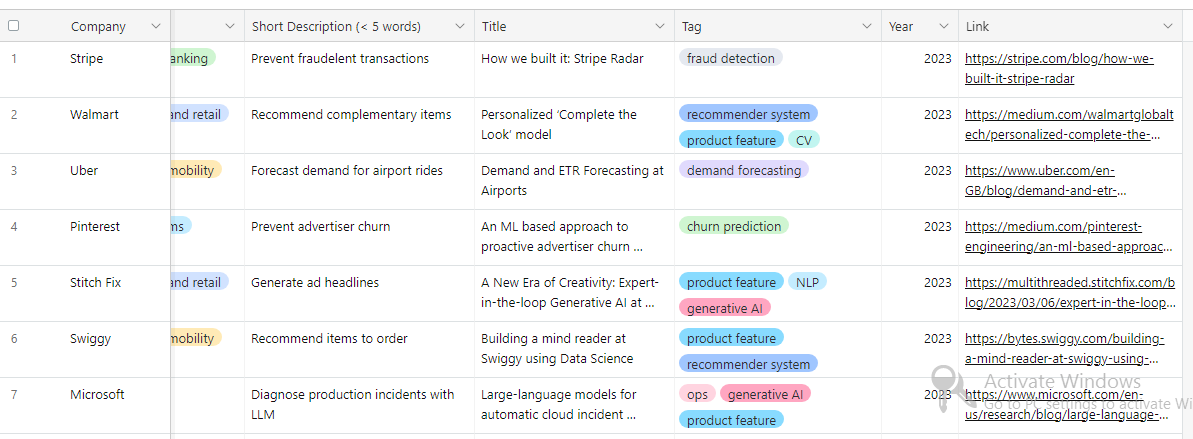This screenshot has height=439, width=1193.
Task: Select 'Large-language models for automatic cloud incident' title
Action: click(x=574, y=406)
